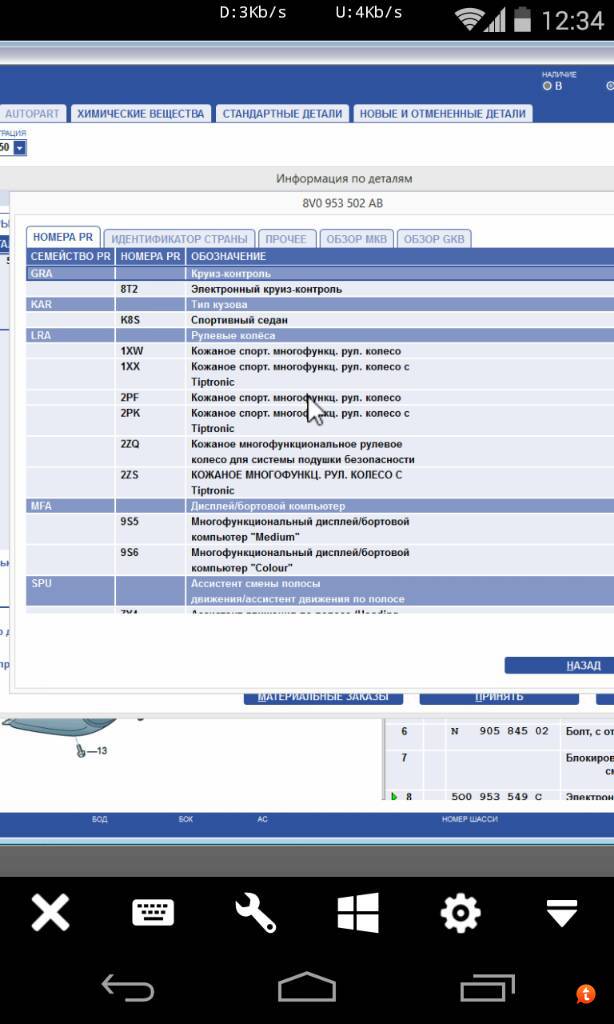Select the 2ZQ PR number cell
Image resolution: width=614 pixels, height=1024 pixels.
click(x=150, y=451)
